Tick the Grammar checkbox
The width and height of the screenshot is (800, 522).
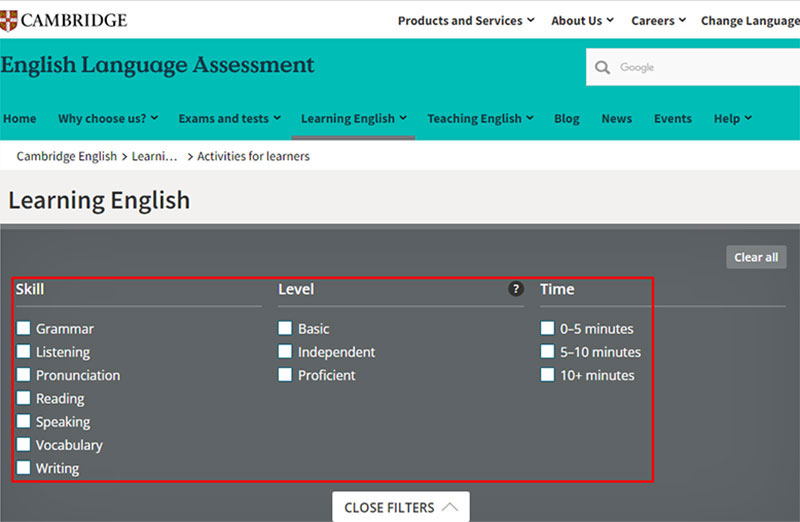[23, 328]
